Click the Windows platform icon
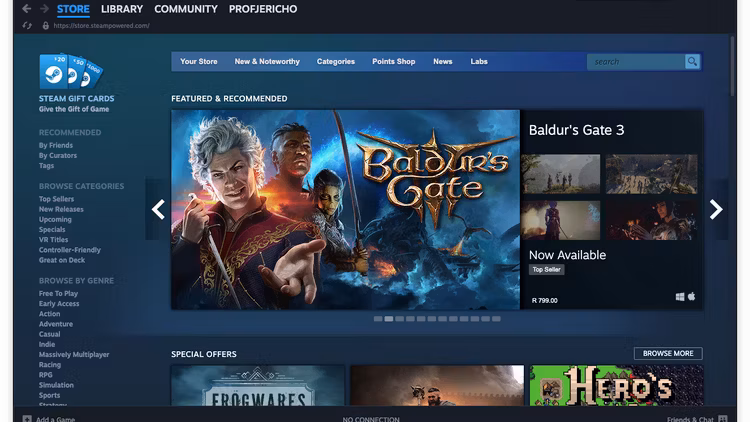Screen dimensions: 750x422 tap(680, 297)
